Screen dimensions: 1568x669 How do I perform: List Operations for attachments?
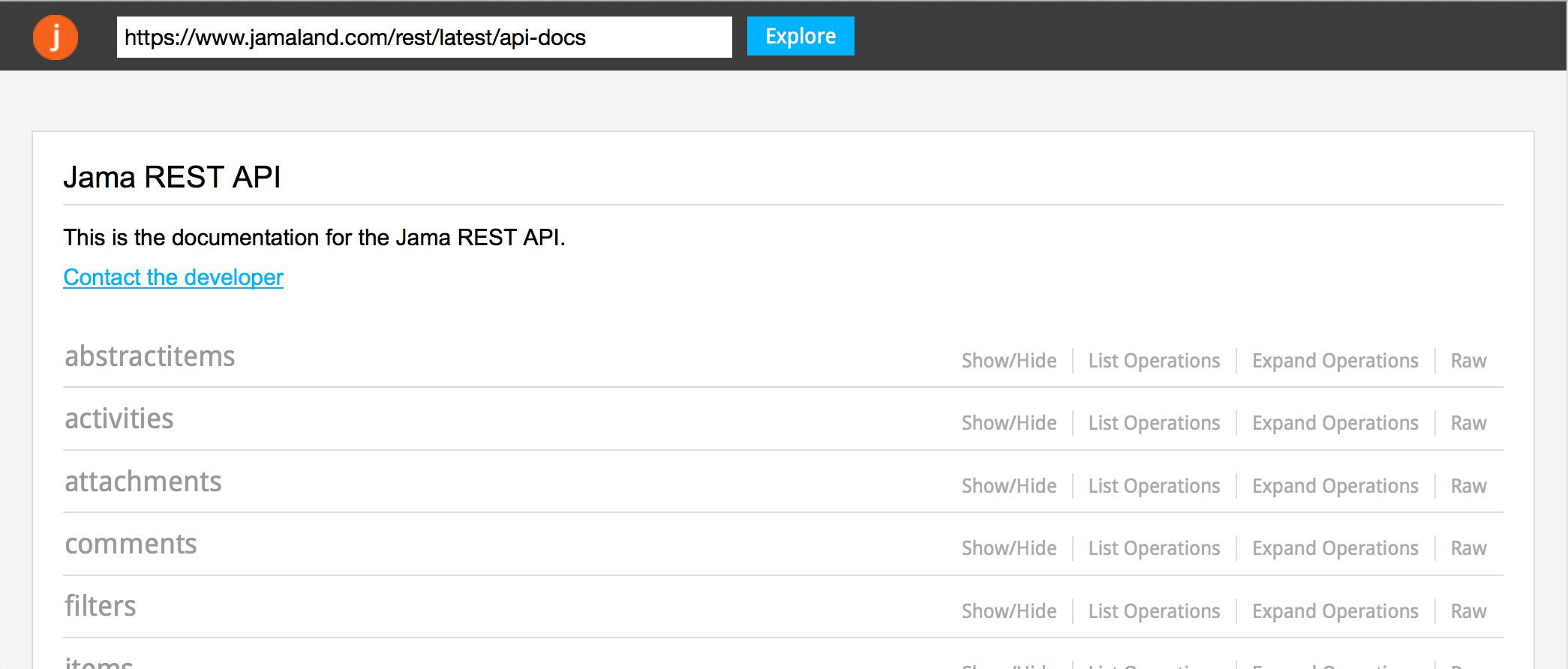[x=1155, y=486]
